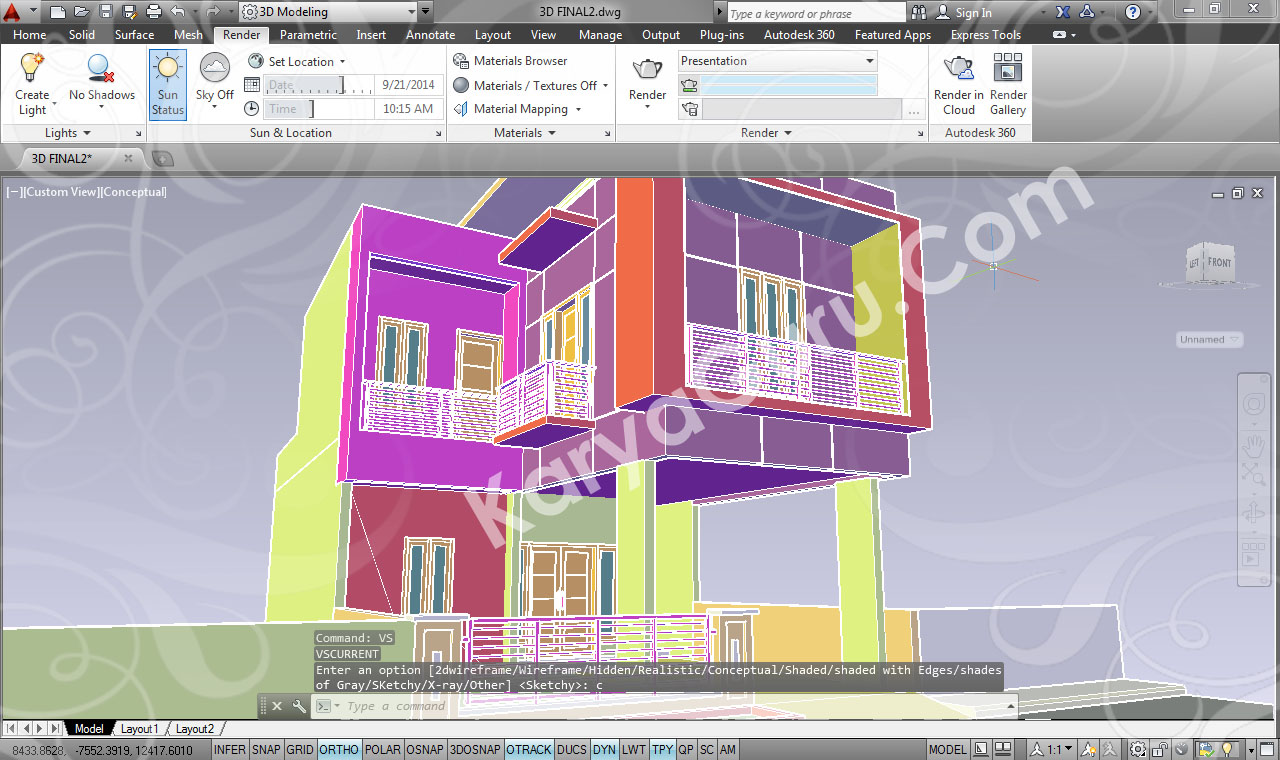Toggle OSNAP in the status bar
The image size is (1280, 760).
pyautogui.click(x=425, y=750)
